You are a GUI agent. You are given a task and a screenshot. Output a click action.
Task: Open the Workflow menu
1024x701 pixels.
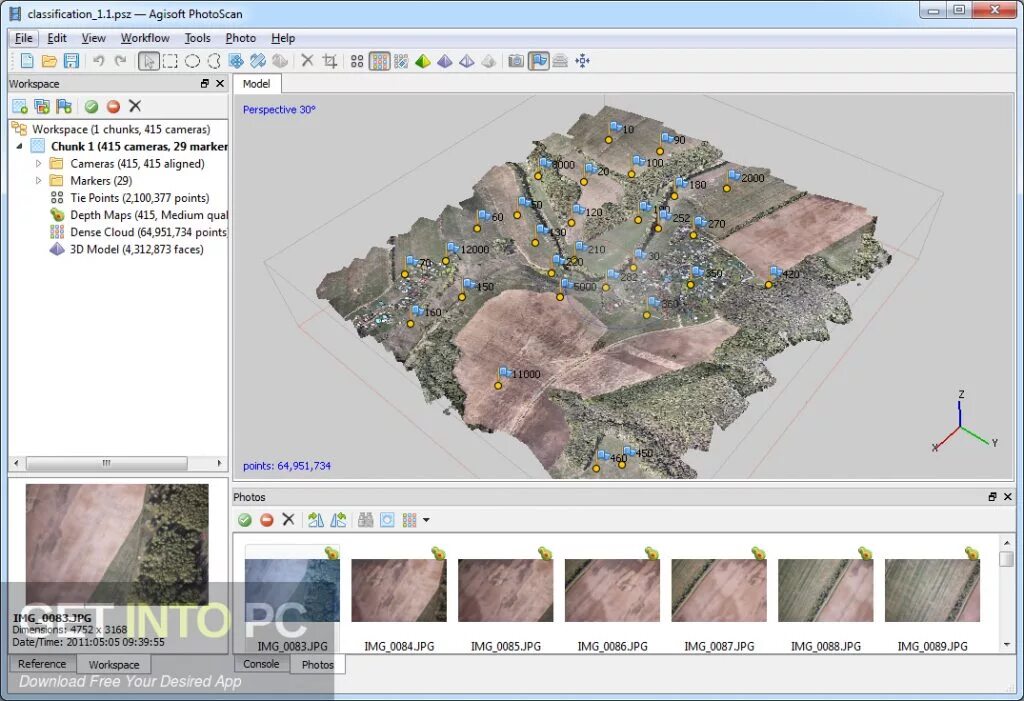pyautogui.click(x=145, y=38)
